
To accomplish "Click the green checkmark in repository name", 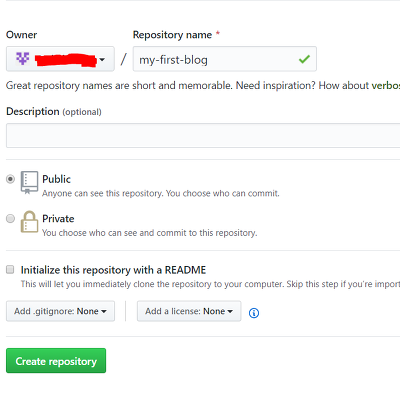I will (x=304, y=59).
